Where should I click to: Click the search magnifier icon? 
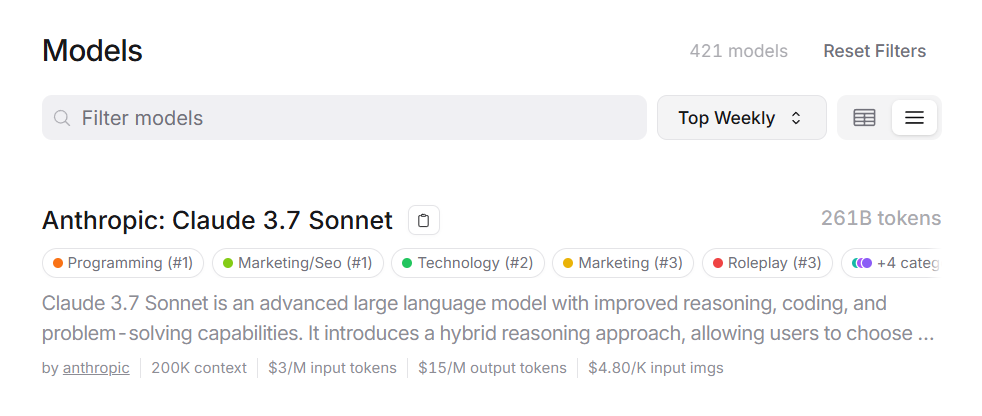pyautogui.click(x=61, y=118)
